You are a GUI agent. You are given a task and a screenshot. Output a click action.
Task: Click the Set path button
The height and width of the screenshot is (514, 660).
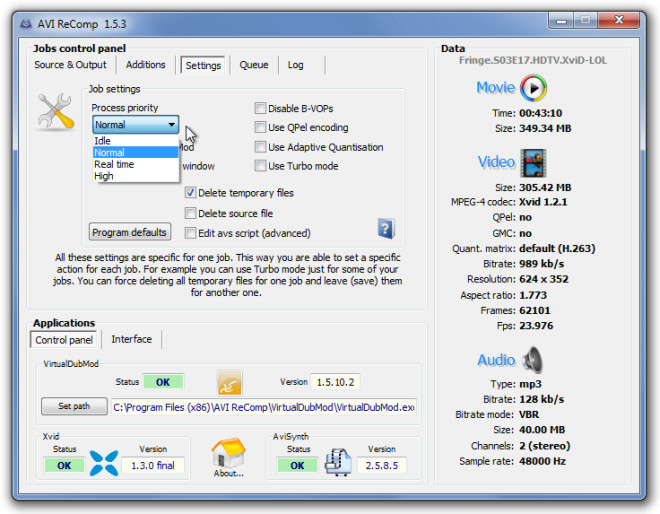[x=74, y=406]
